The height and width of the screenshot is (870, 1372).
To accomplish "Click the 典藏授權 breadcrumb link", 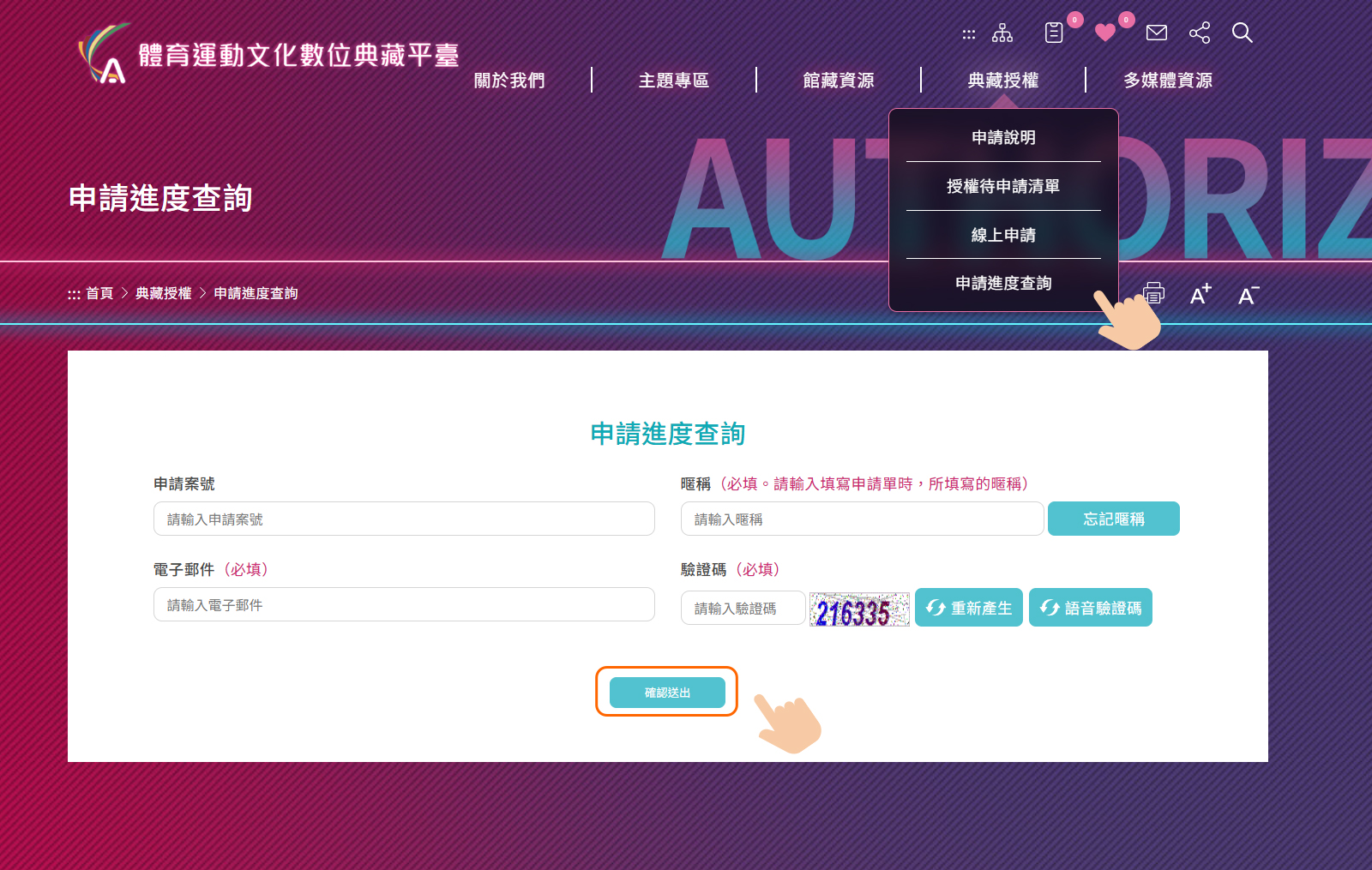I will point(163,293).
